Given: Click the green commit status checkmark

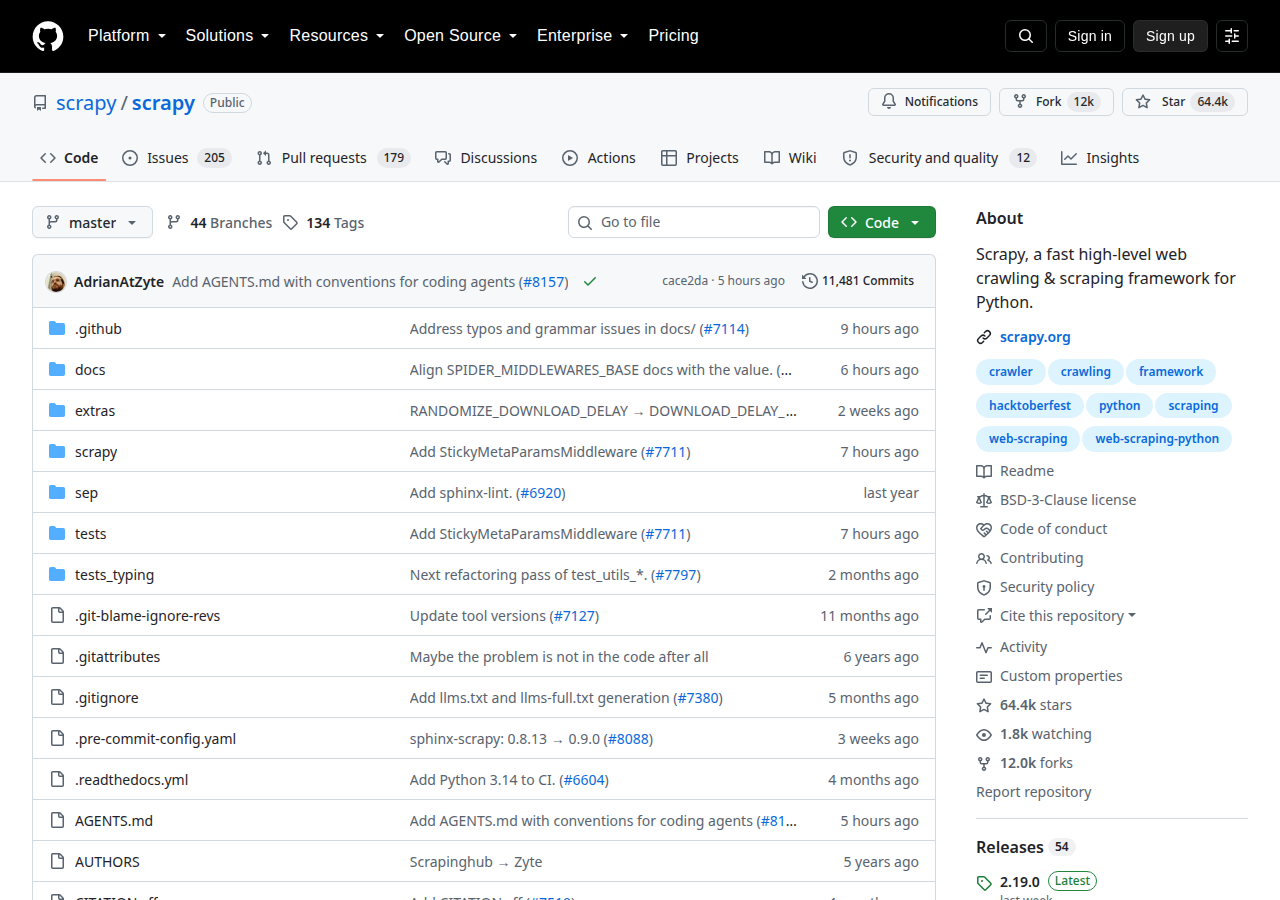Looking at the screenshot, I should [590, 282].
